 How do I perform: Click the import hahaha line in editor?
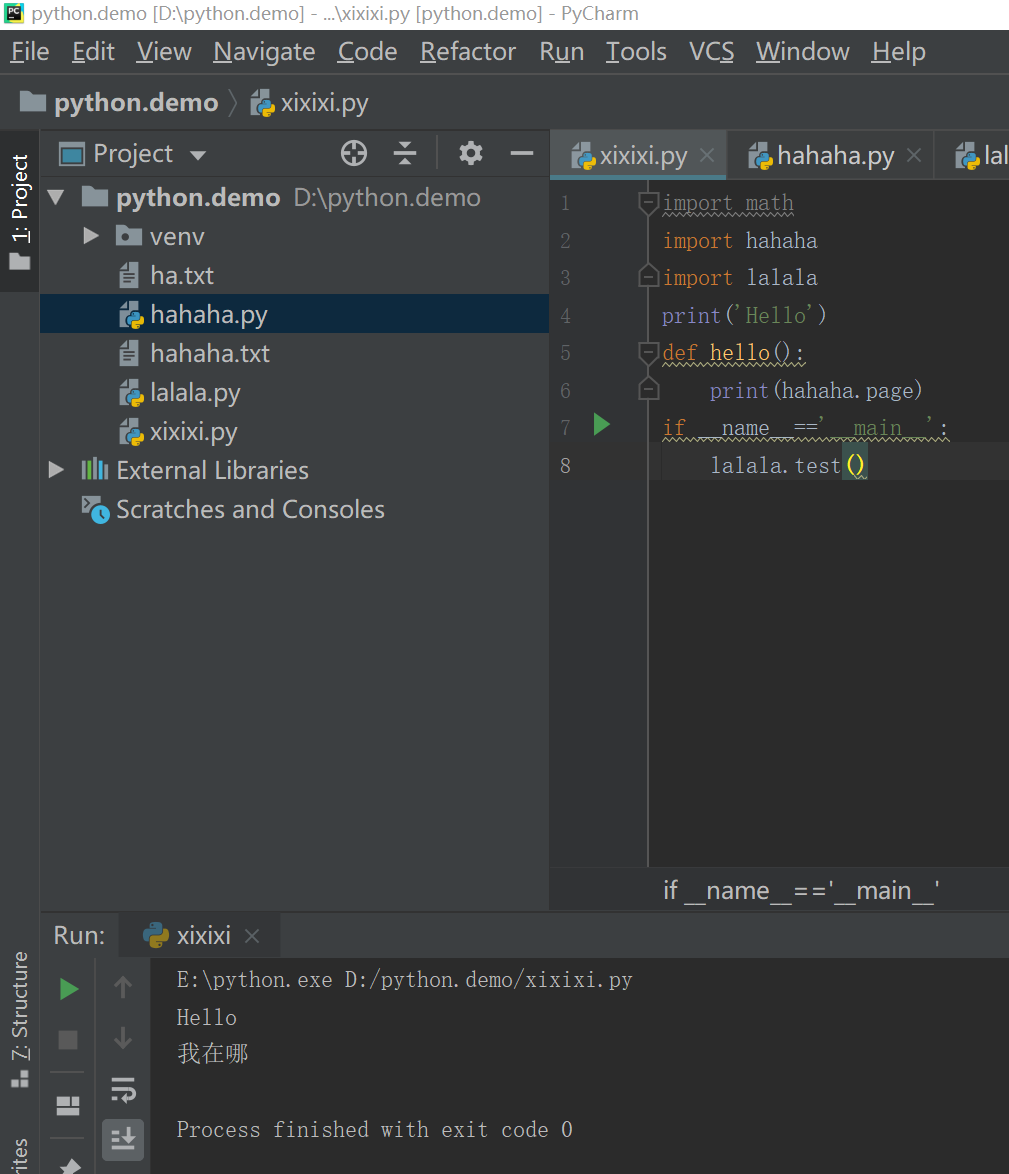click(x=740, y=240)
